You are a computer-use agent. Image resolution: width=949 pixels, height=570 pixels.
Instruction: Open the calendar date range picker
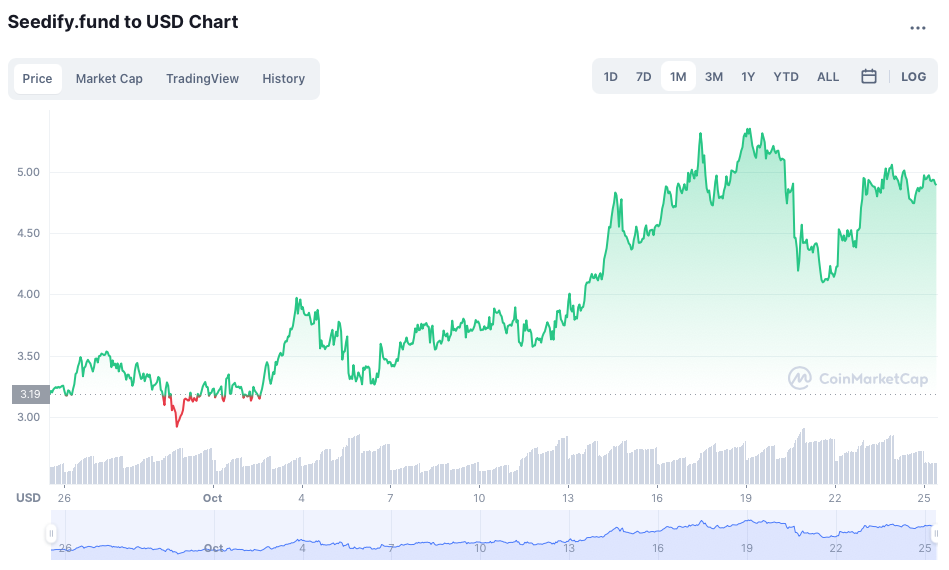click(869, 76)
